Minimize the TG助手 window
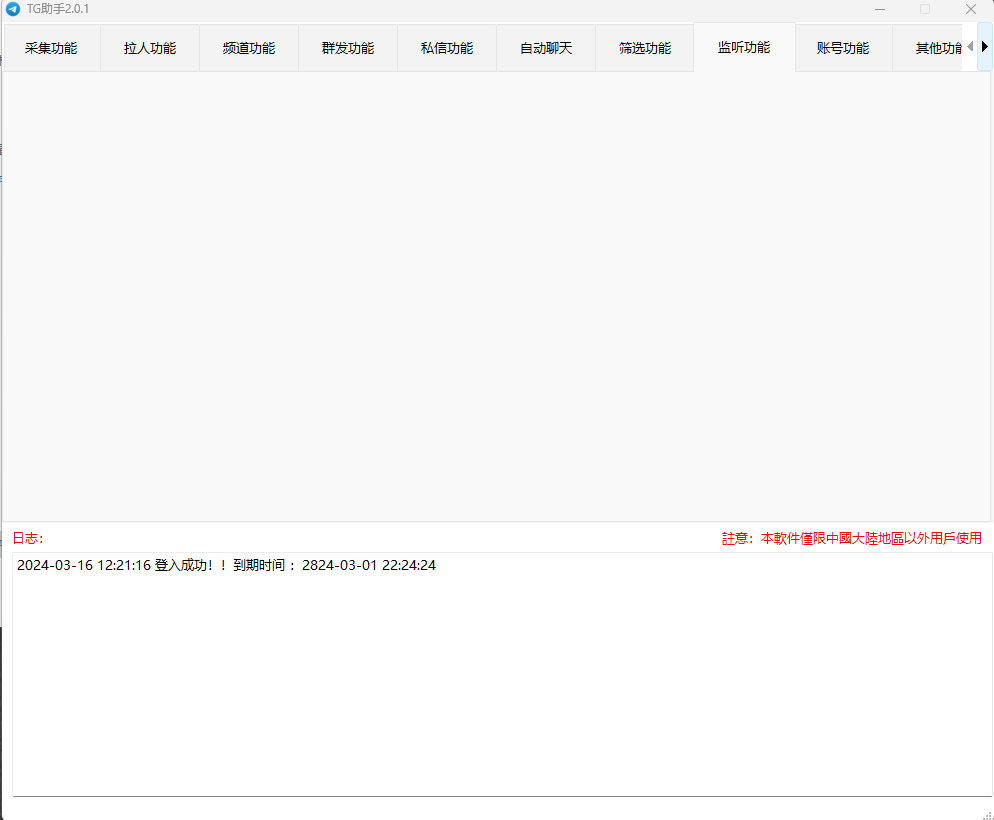 879,9
